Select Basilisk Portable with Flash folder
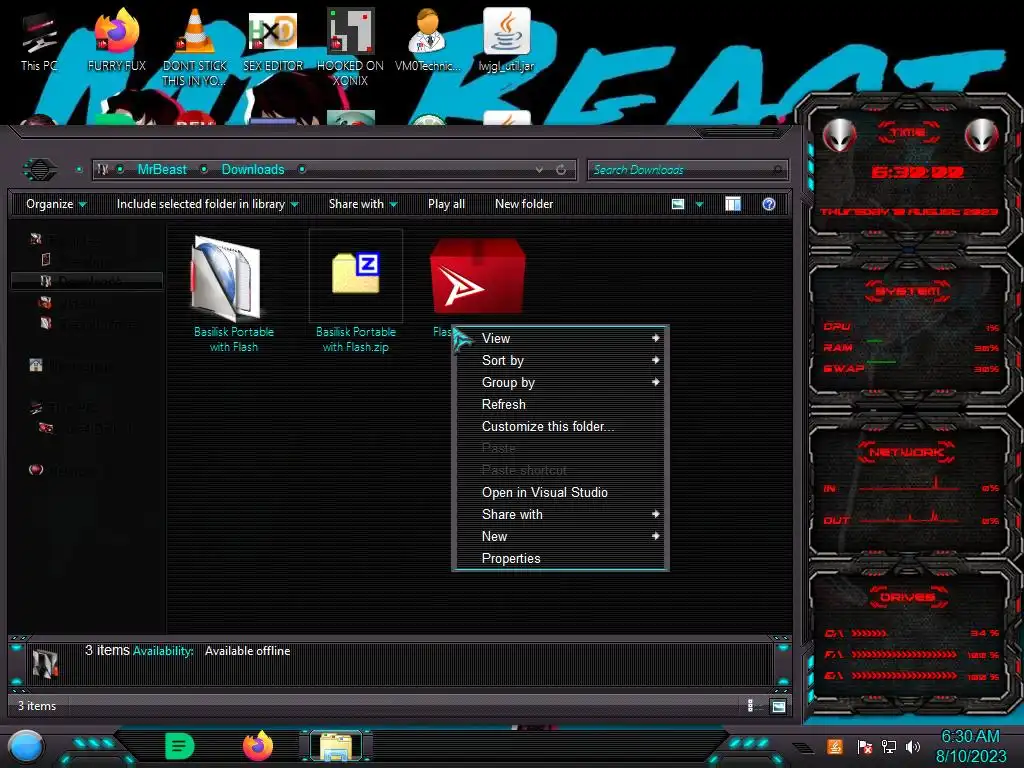This screenshot has width=1024, height=768. click(233, 293)
